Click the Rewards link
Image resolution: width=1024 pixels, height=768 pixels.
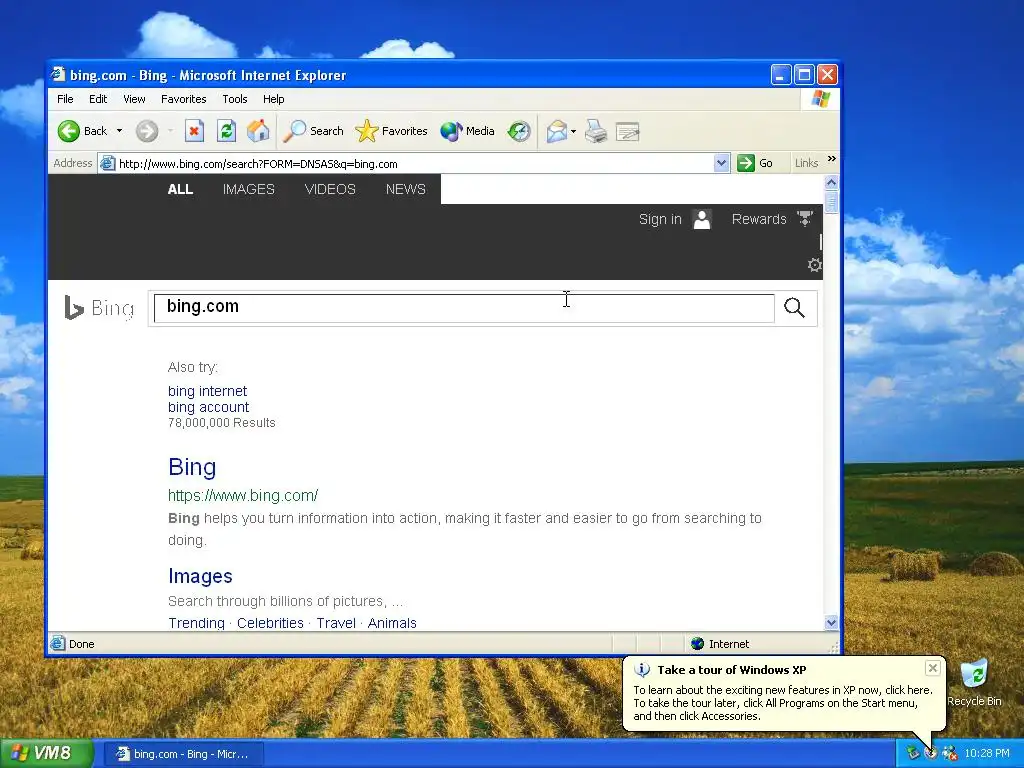click(x=759, y=219)
